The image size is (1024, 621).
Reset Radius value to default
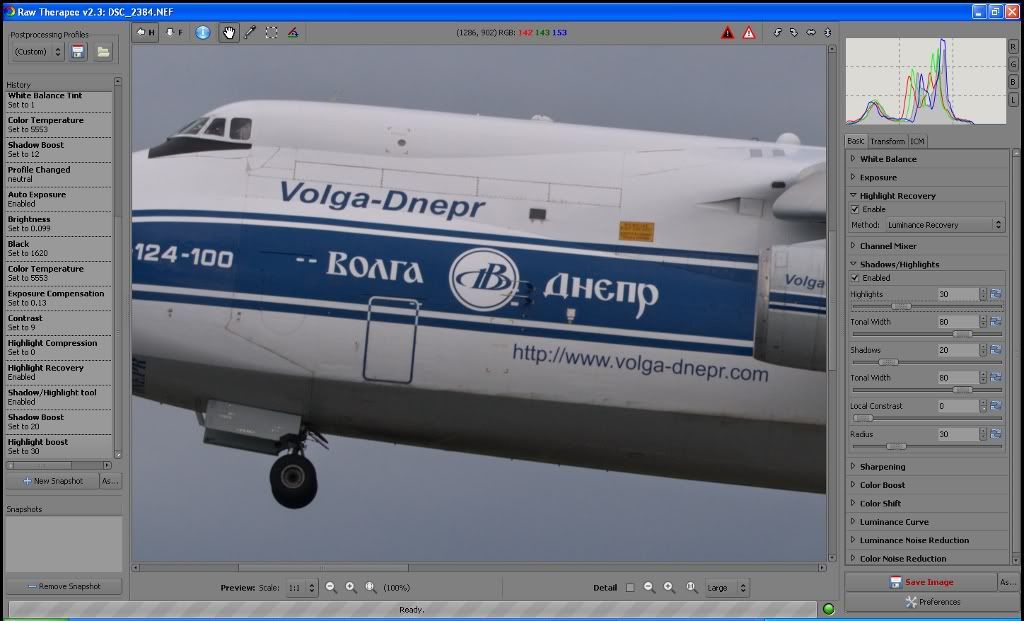[x=995, y=434]
